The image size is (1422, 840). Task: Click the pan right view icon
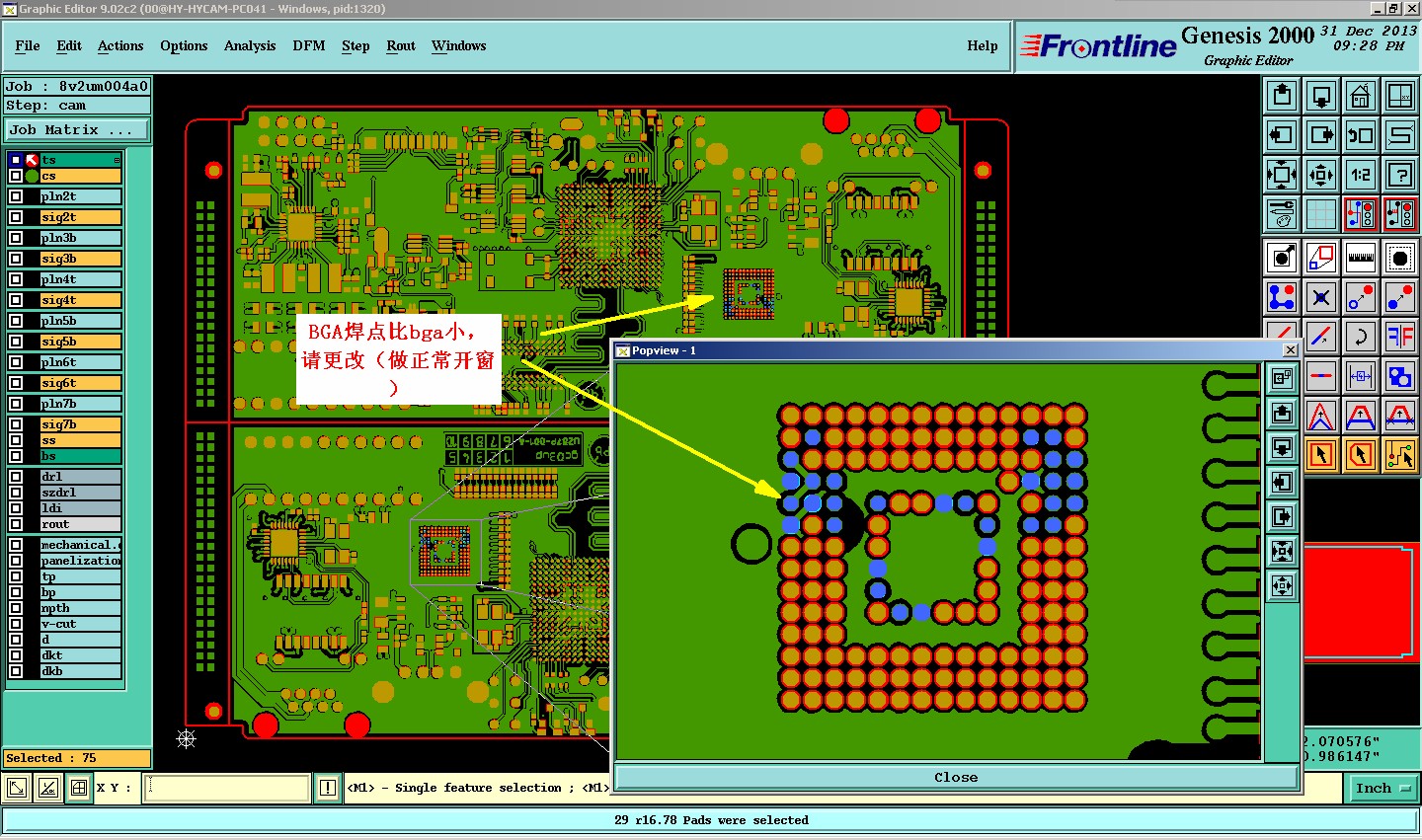(x=1321, y=135)
